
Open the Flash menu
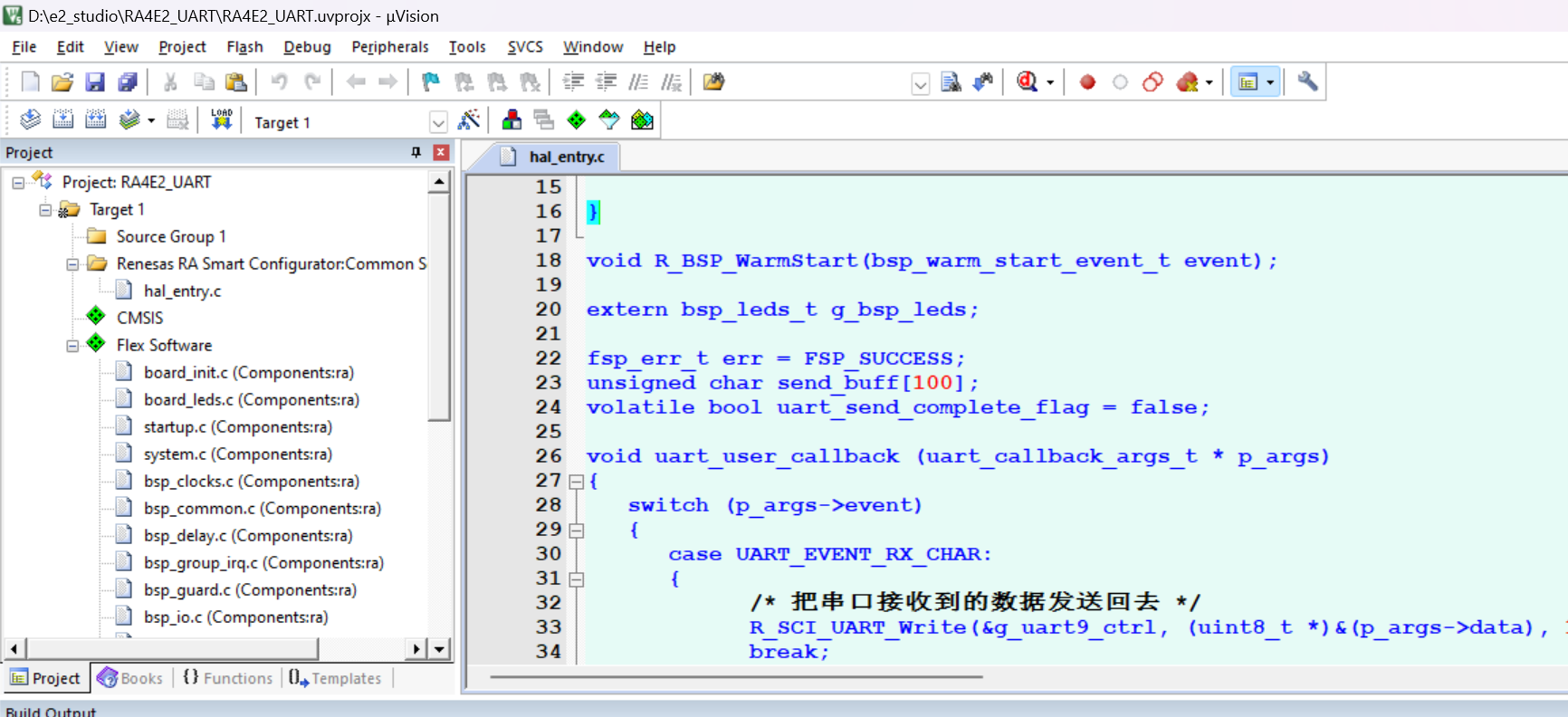244,47
